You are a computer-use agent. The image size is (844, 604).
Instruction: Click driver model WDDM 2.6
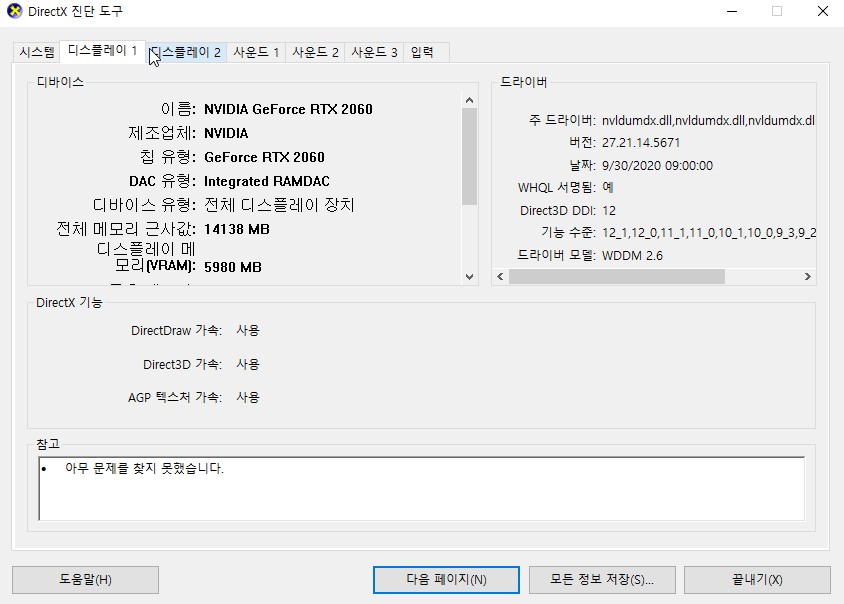pos(632,256)
